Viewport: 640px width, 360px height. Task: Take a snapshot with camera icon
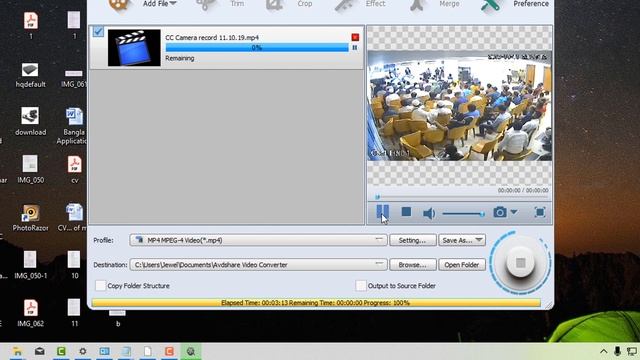coord(500,212)
